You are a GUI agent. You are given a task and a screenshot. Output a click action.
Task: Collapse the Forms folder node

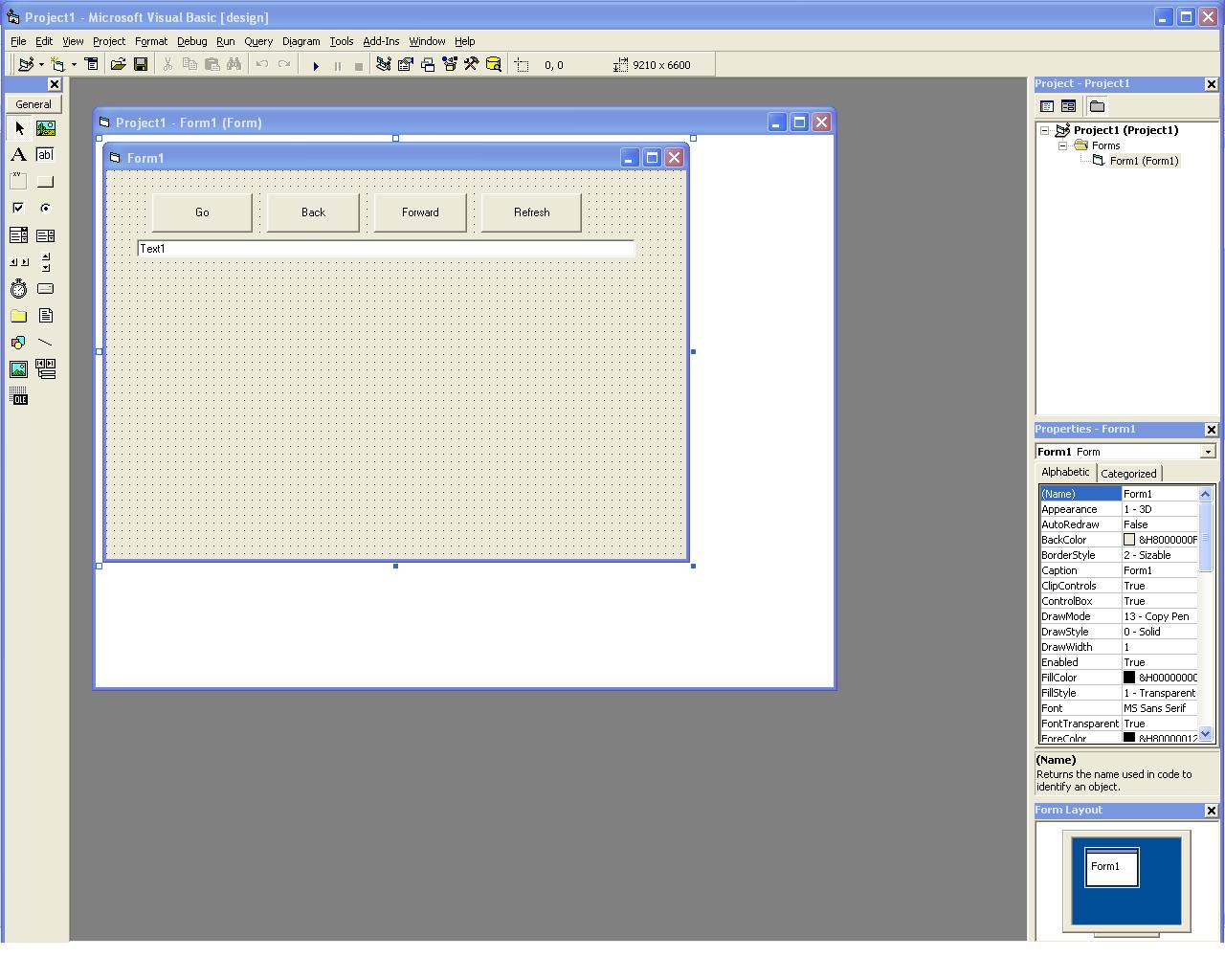tap(1062, 145)
